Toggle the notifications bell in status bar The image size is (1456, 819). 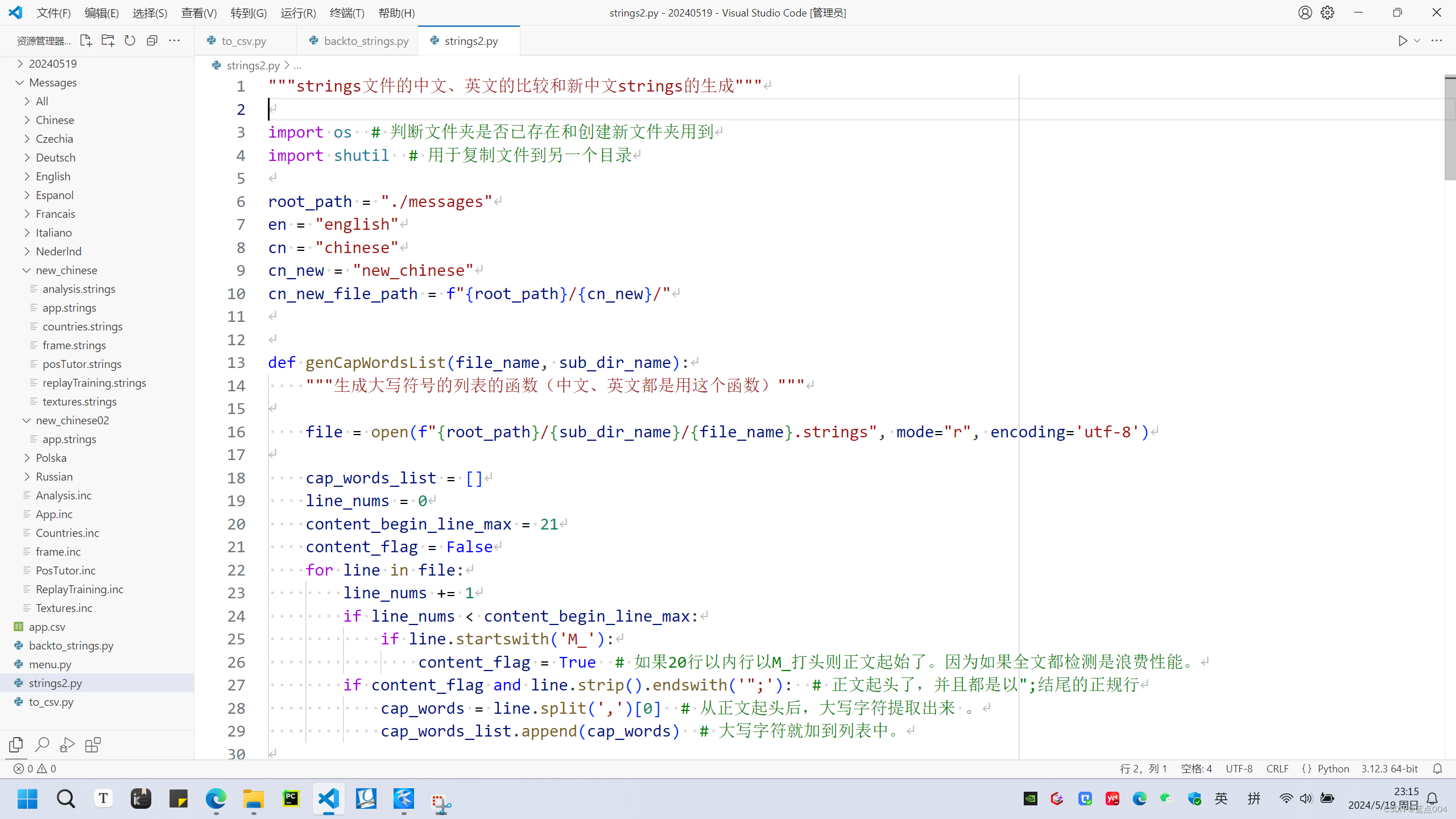coord(1437,768)
